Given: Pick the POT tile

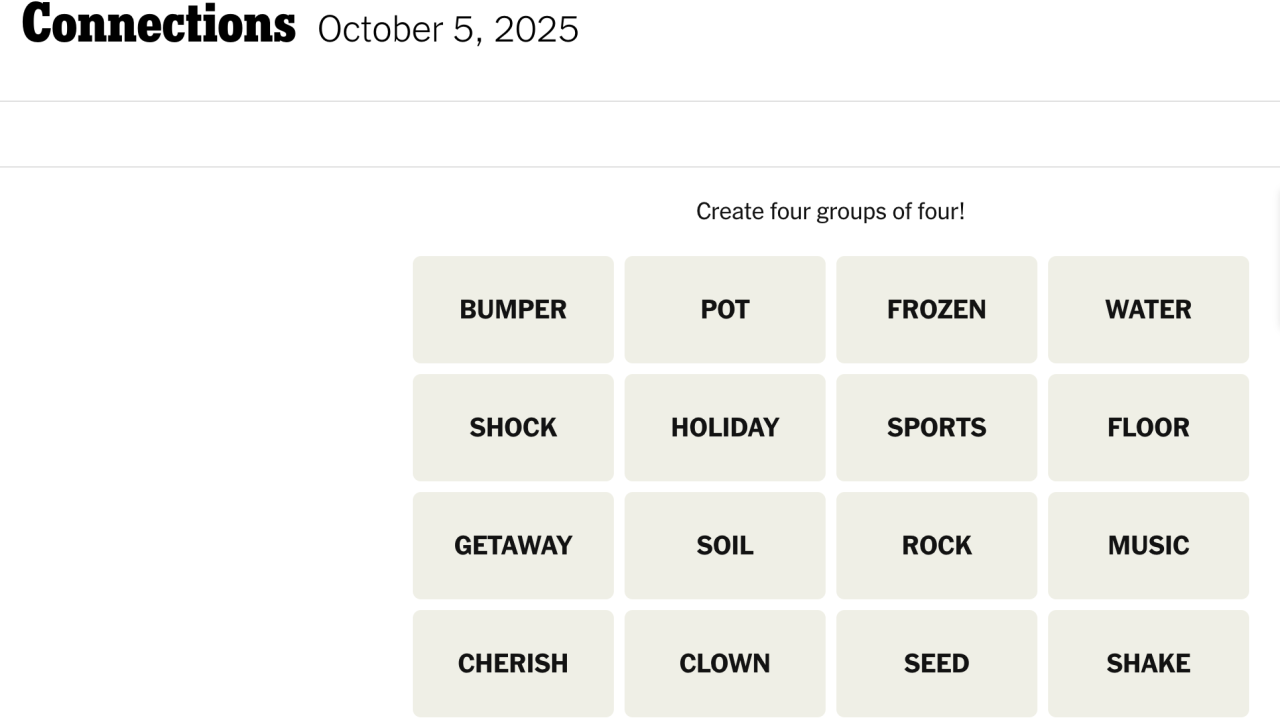Looking at the screenshot, I should tap(725, 309).
